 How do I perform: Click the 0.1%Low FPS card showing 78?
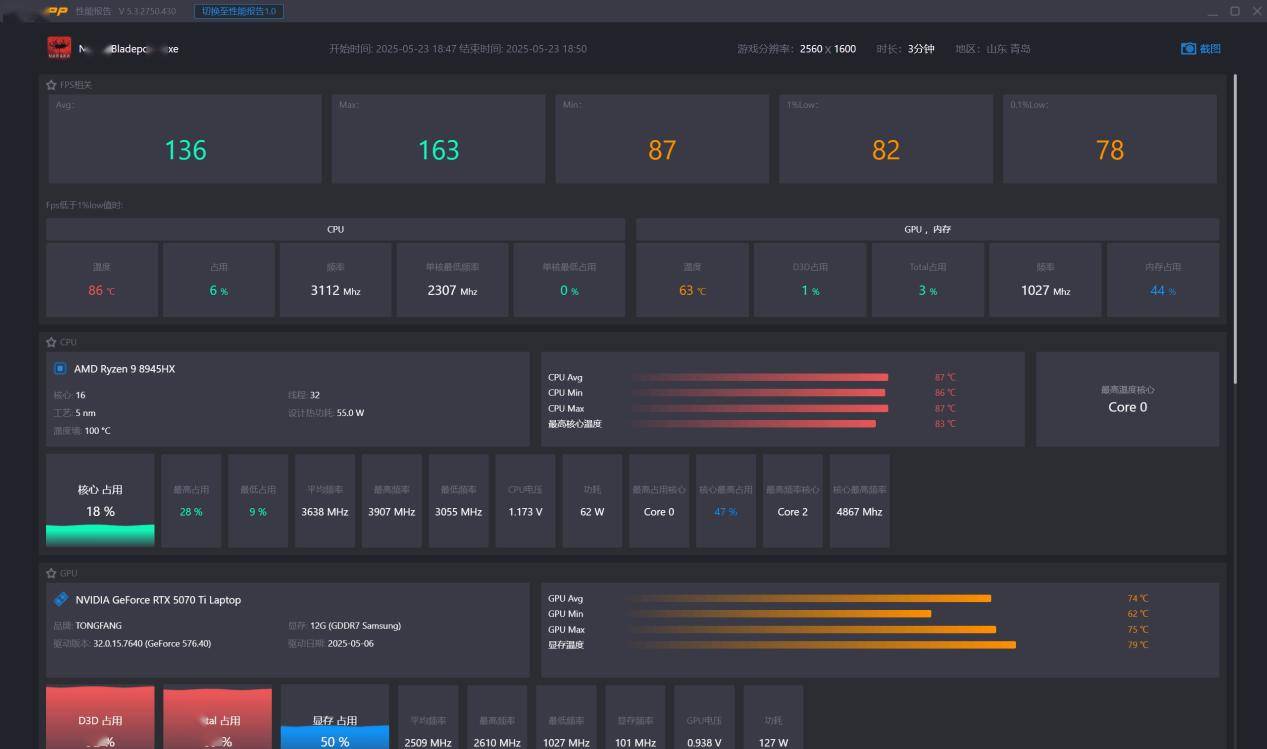click(1109, 139)
